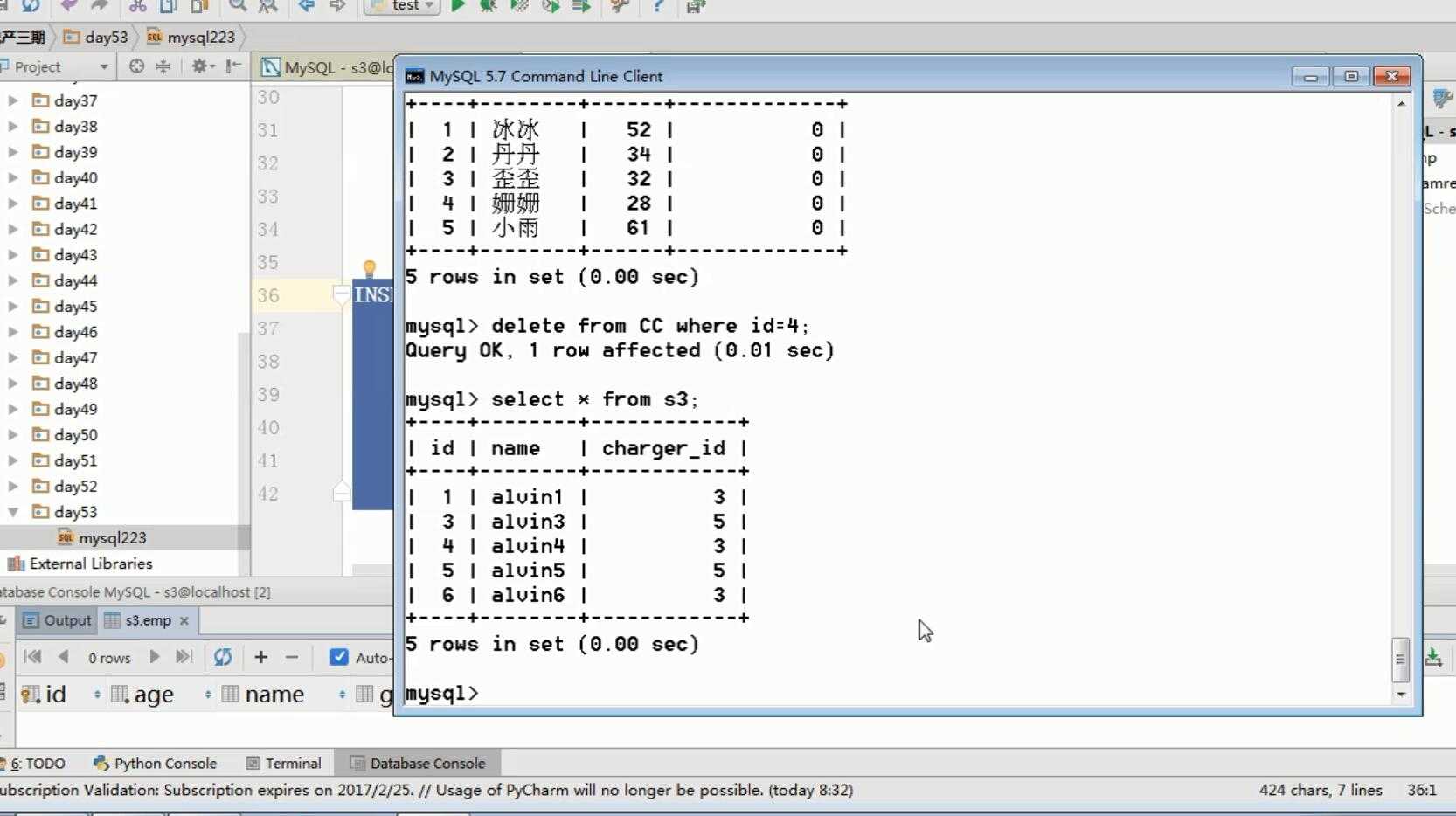
Task: Collapse the day53 folder
Action: click(13, 512)
